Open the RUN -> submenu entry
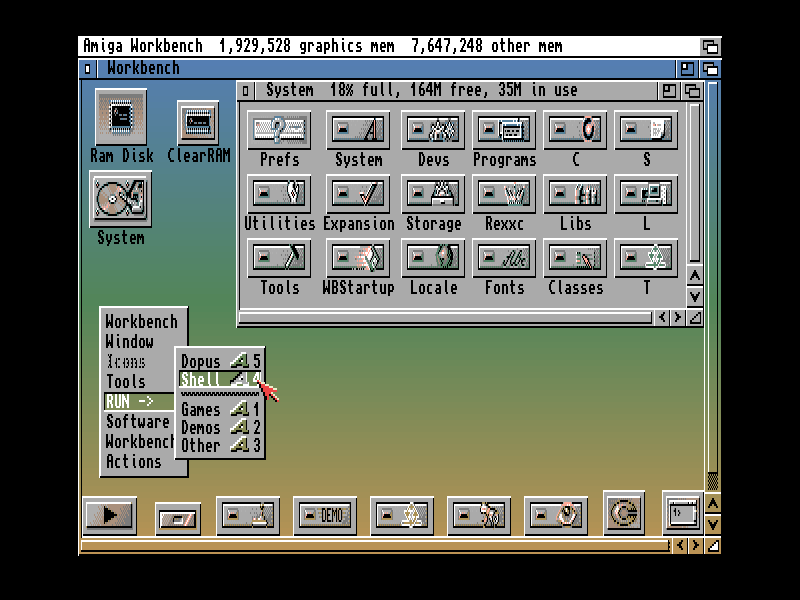 (140, 401)
